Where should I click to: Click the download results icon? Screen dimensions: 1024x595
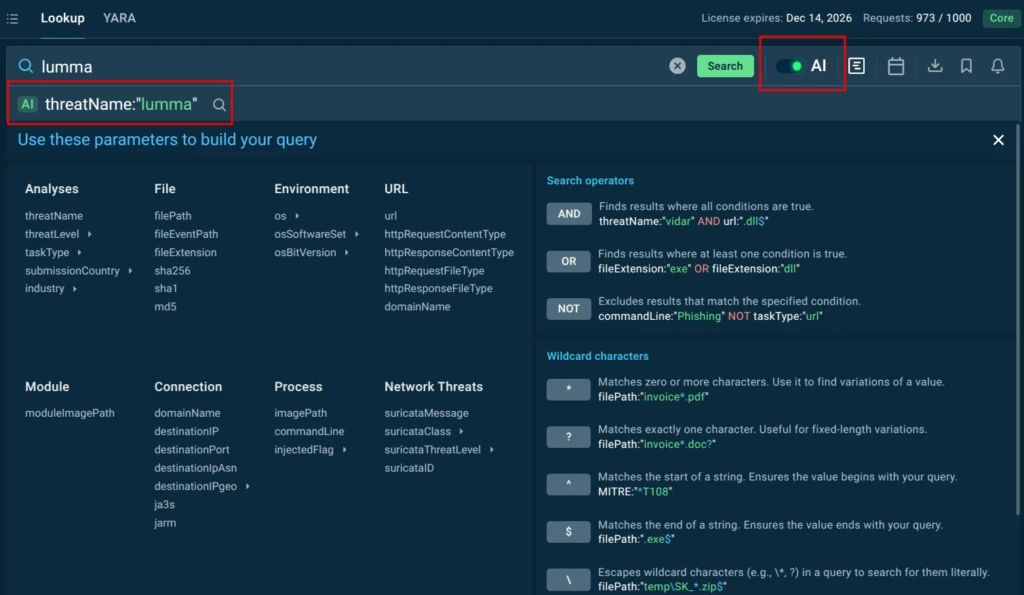935,66
